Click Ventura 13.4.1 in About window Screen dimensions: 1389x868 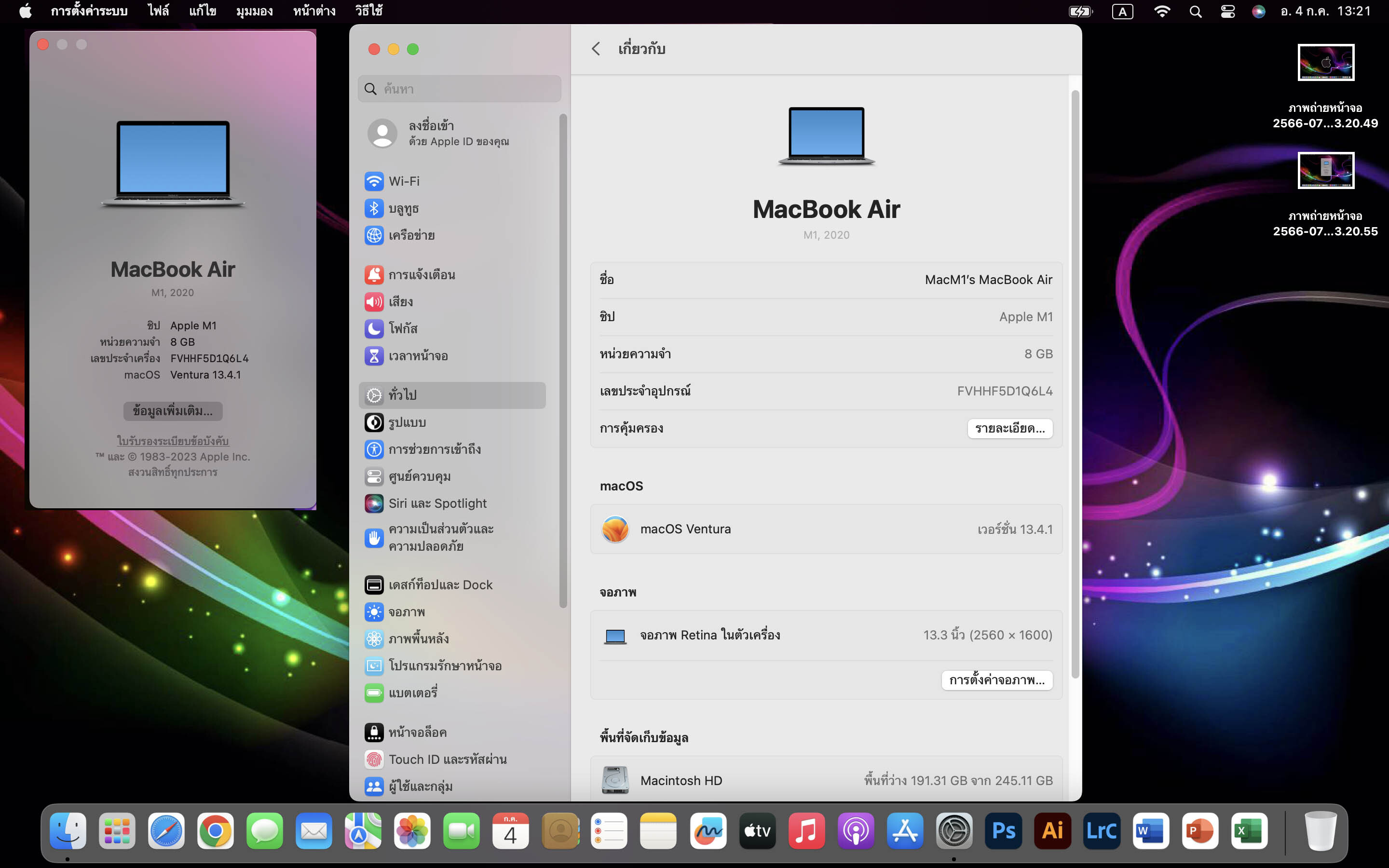(205, 375)
